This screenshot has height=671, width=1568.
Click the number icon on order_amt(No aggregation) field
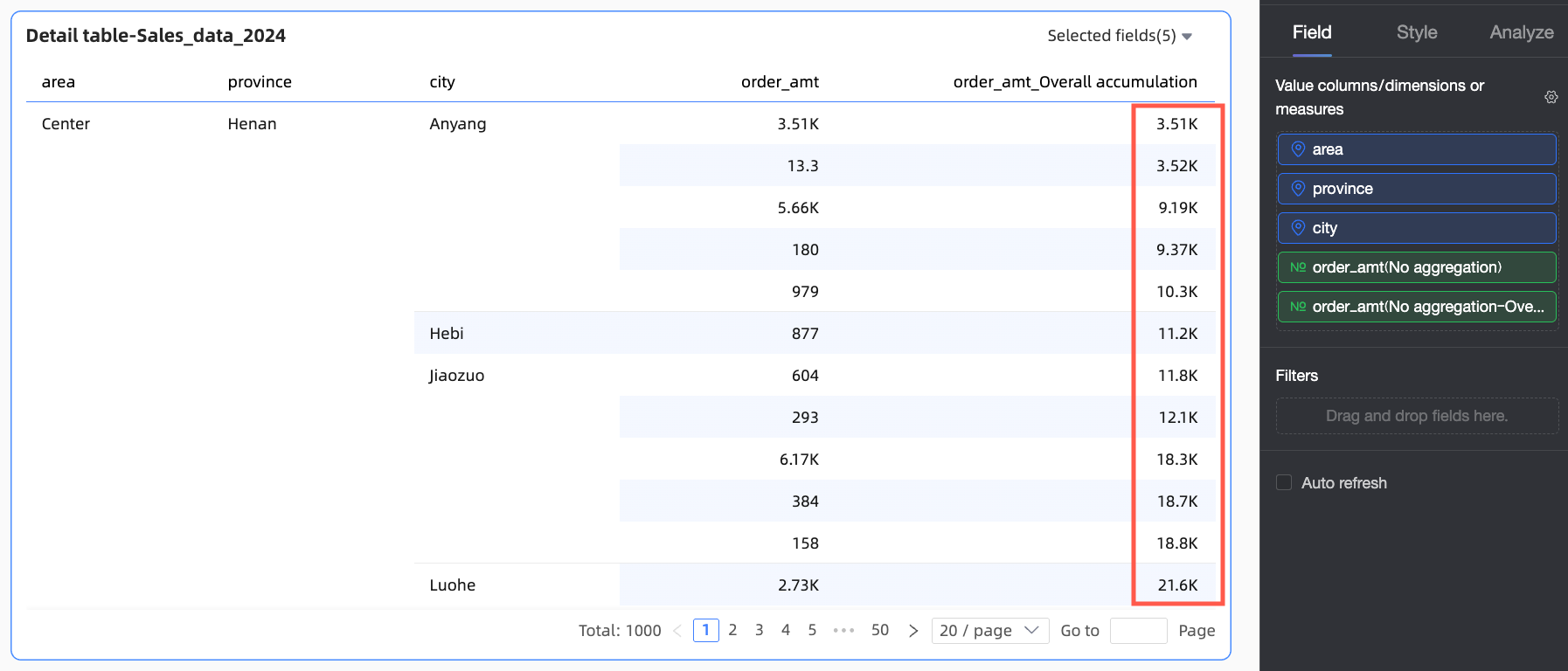coord(1298,267)
